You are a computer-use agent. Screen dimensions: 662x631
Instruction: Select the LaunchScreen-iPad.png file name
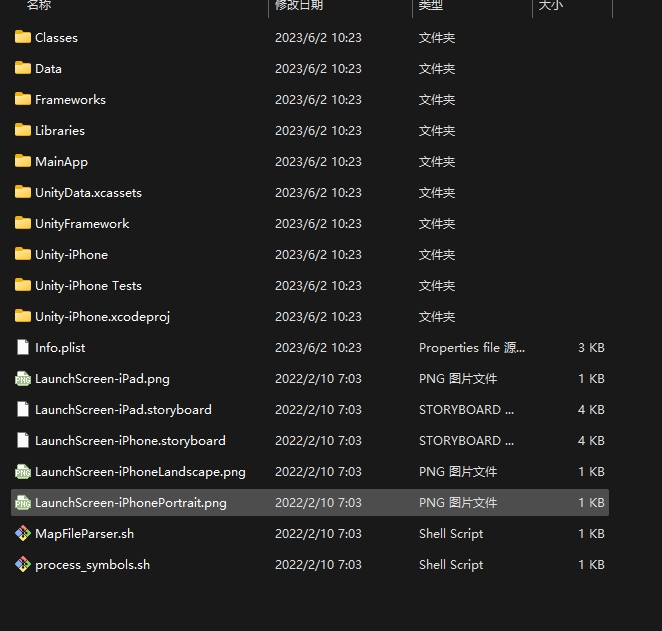point(102,379)
